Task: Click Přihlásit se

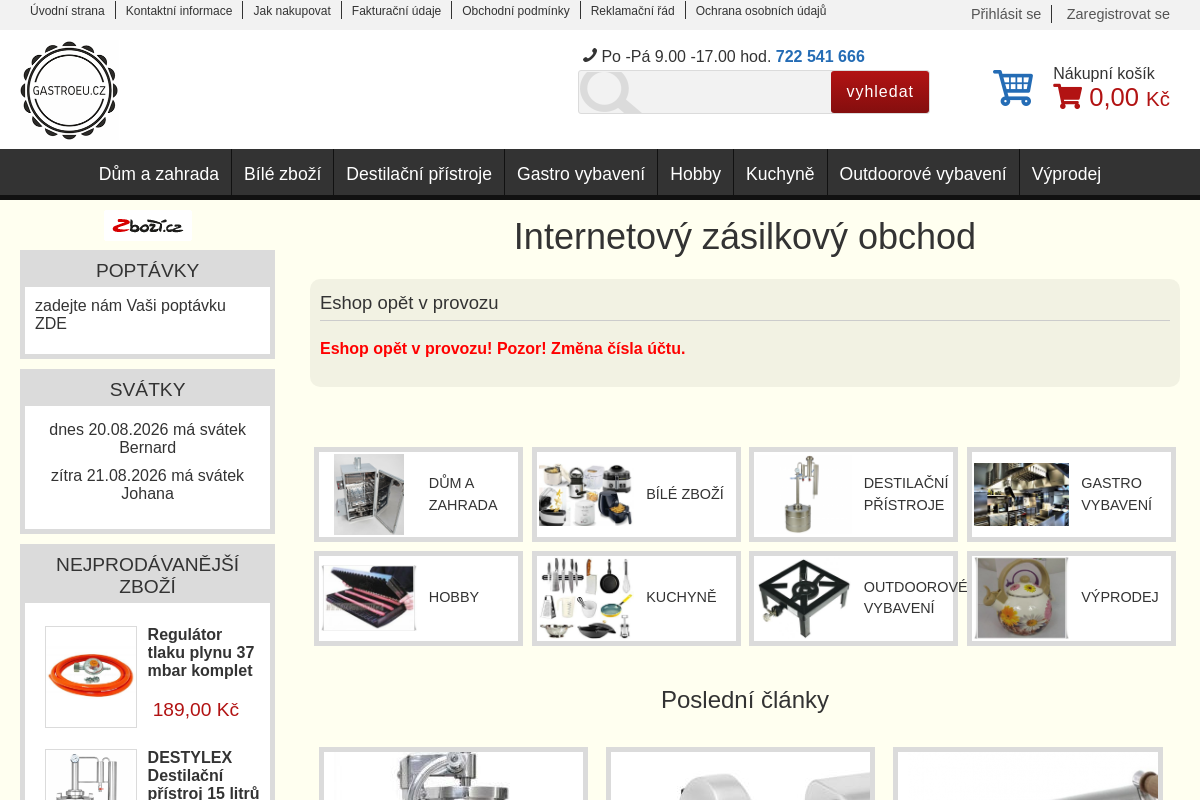Action: (1006, 14)
